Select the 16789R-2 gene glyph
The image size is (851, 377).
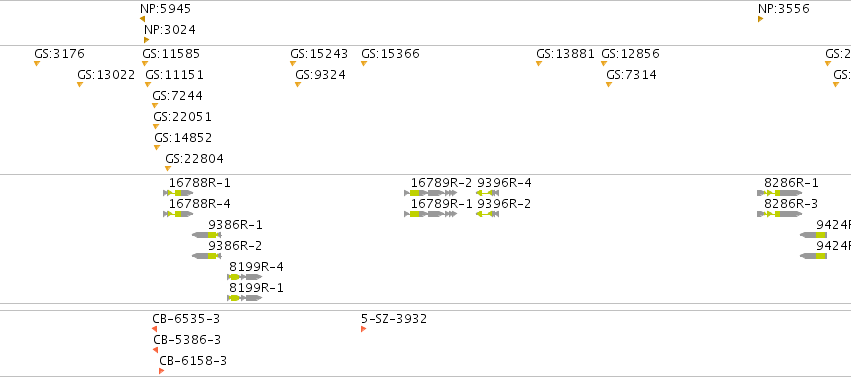coord(431,193)
